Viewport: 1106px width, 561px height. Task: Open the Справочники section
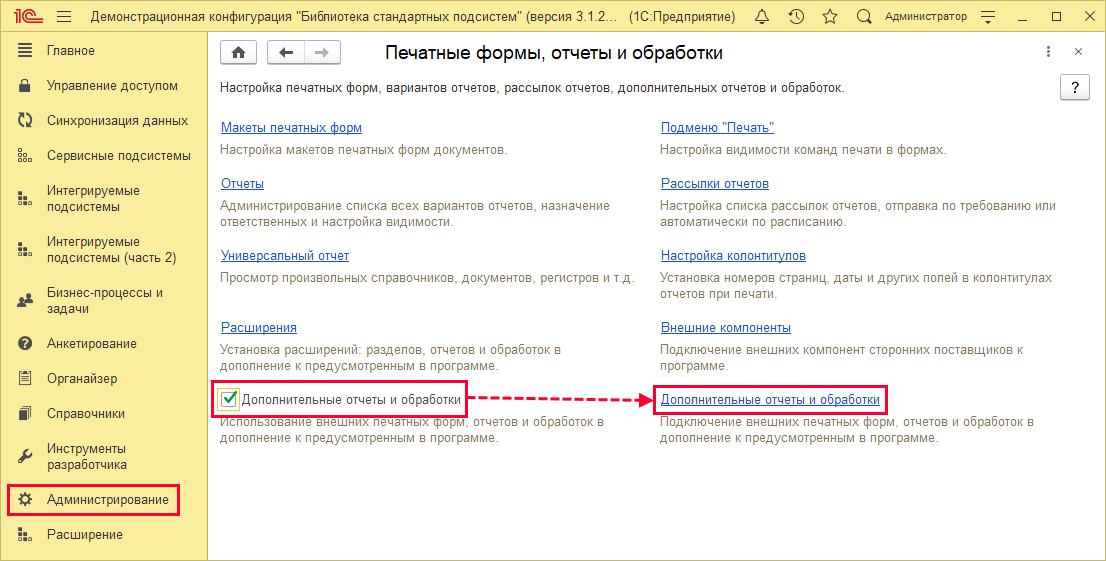click(x=85, y=414)
